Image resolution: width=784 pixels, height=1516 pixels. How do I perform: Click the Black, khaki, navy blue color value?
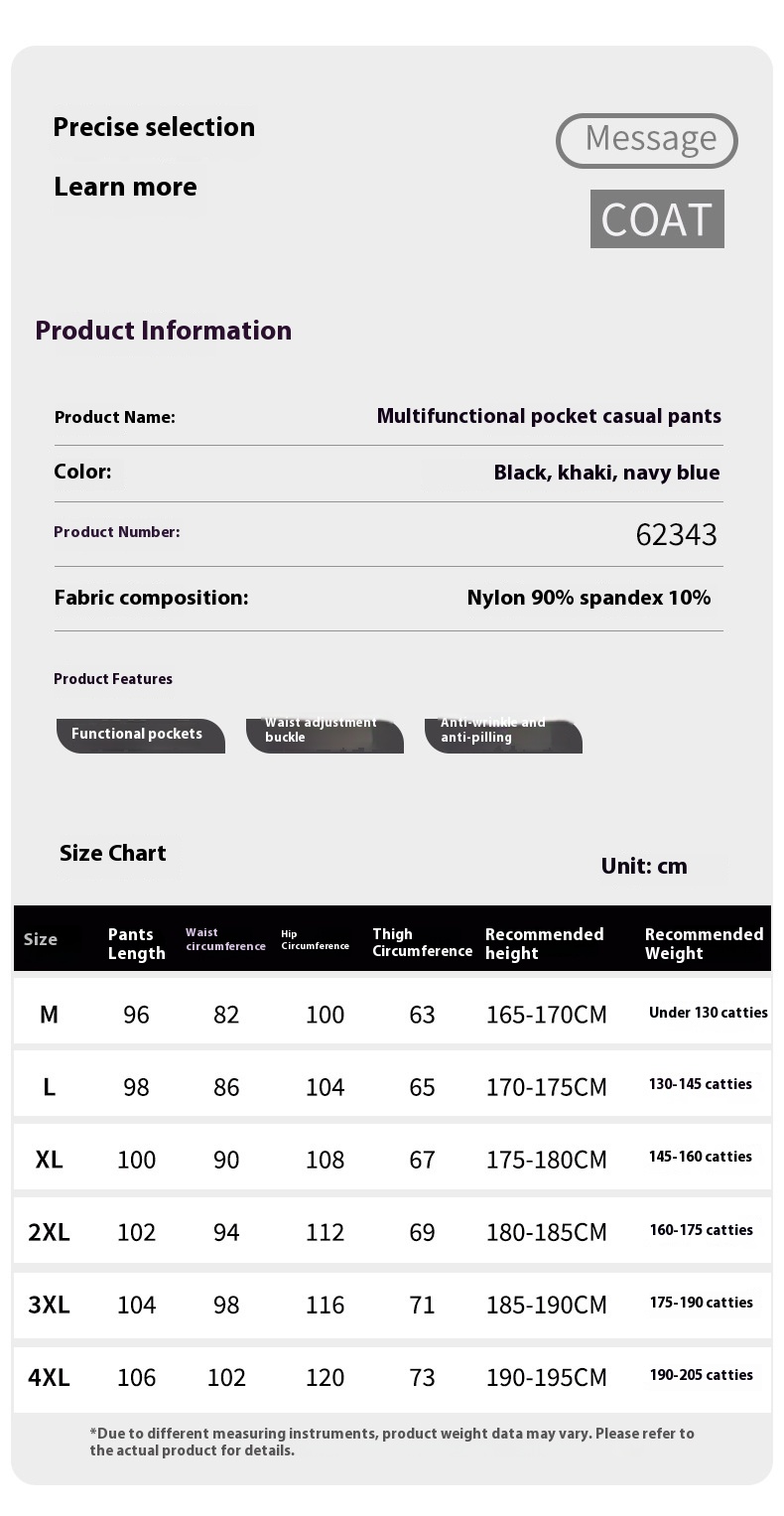606,473
